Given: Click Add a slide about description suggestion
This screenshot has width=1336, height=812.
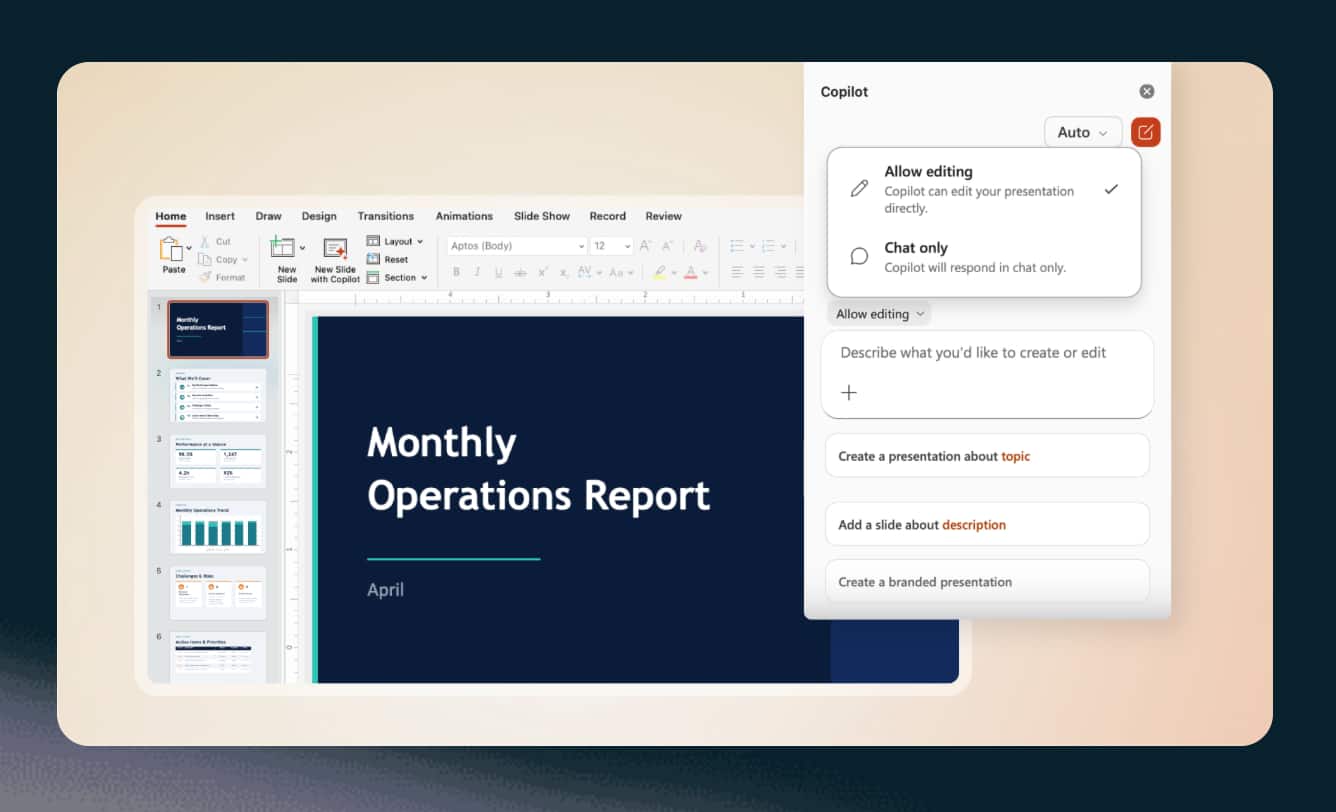Looking at the screenshot, I should coord(987,524).
